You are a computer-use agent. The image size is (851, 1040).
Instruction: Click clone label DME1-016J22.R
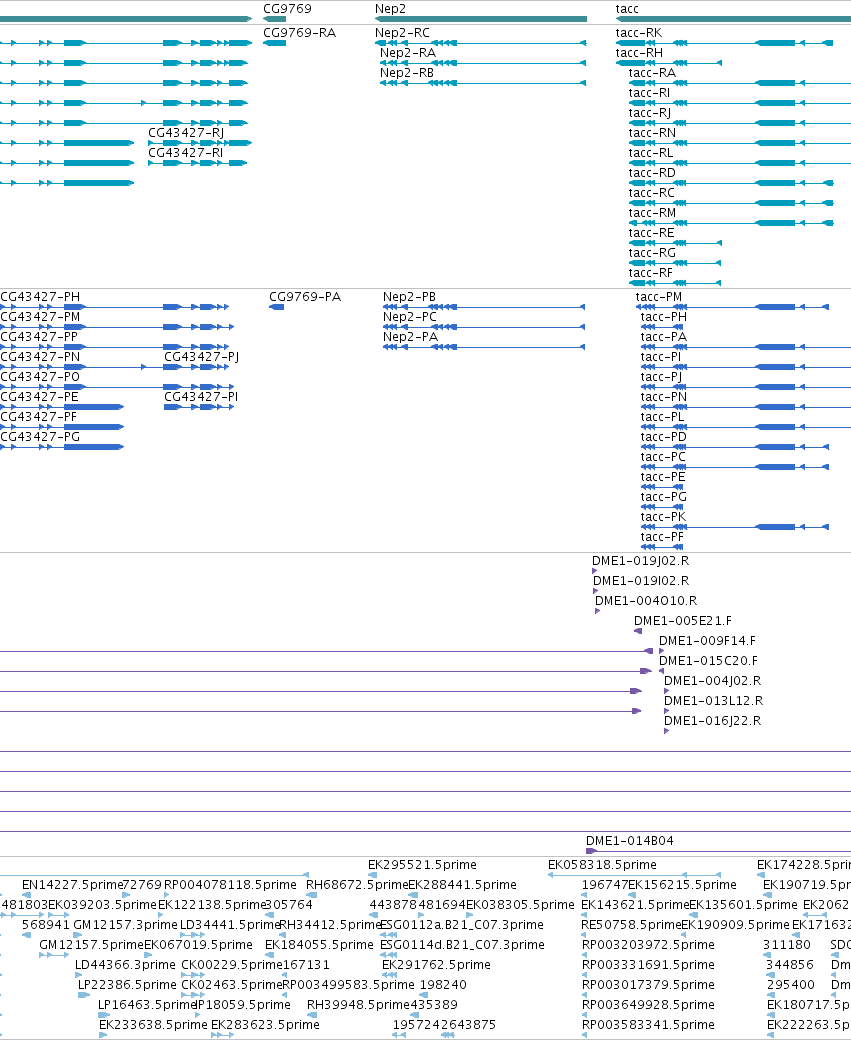(712, 720)
